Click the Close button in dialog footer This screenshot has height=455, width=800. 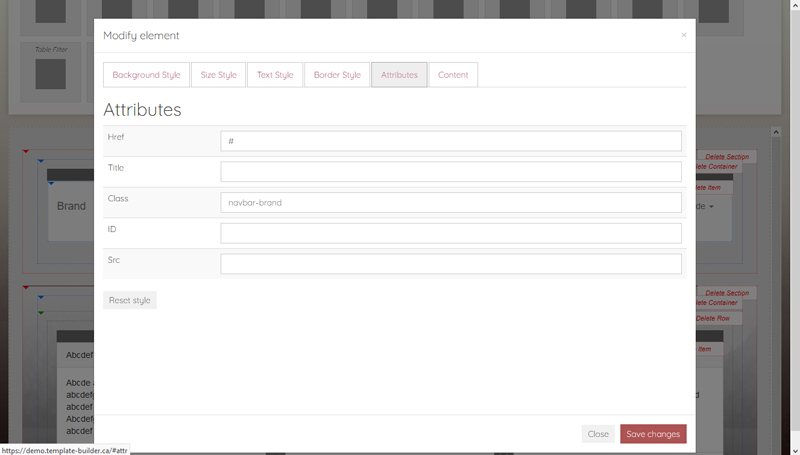598,434
